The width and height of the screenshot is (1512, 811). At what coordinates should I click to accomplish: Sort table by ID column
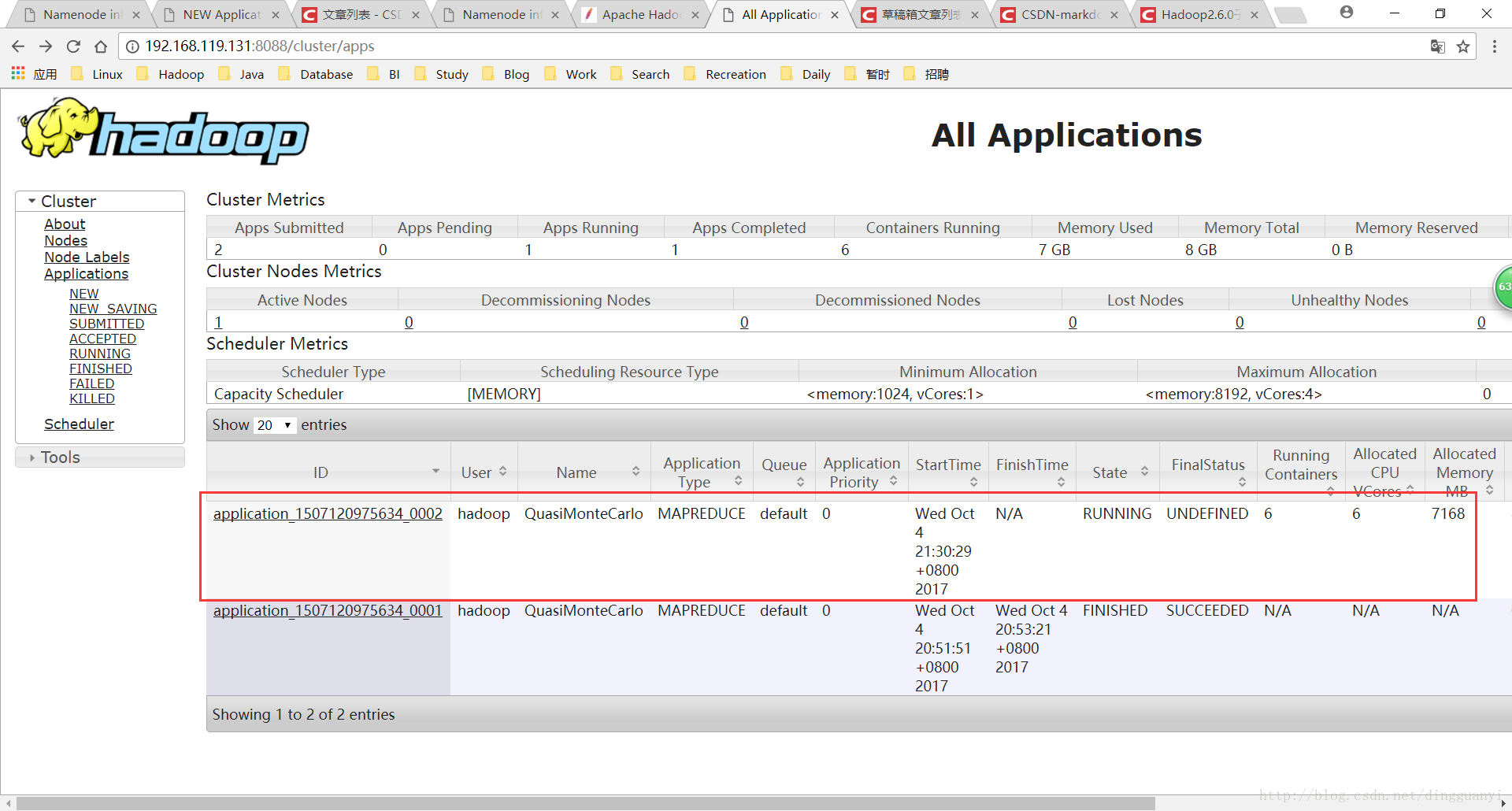(328, 472)
